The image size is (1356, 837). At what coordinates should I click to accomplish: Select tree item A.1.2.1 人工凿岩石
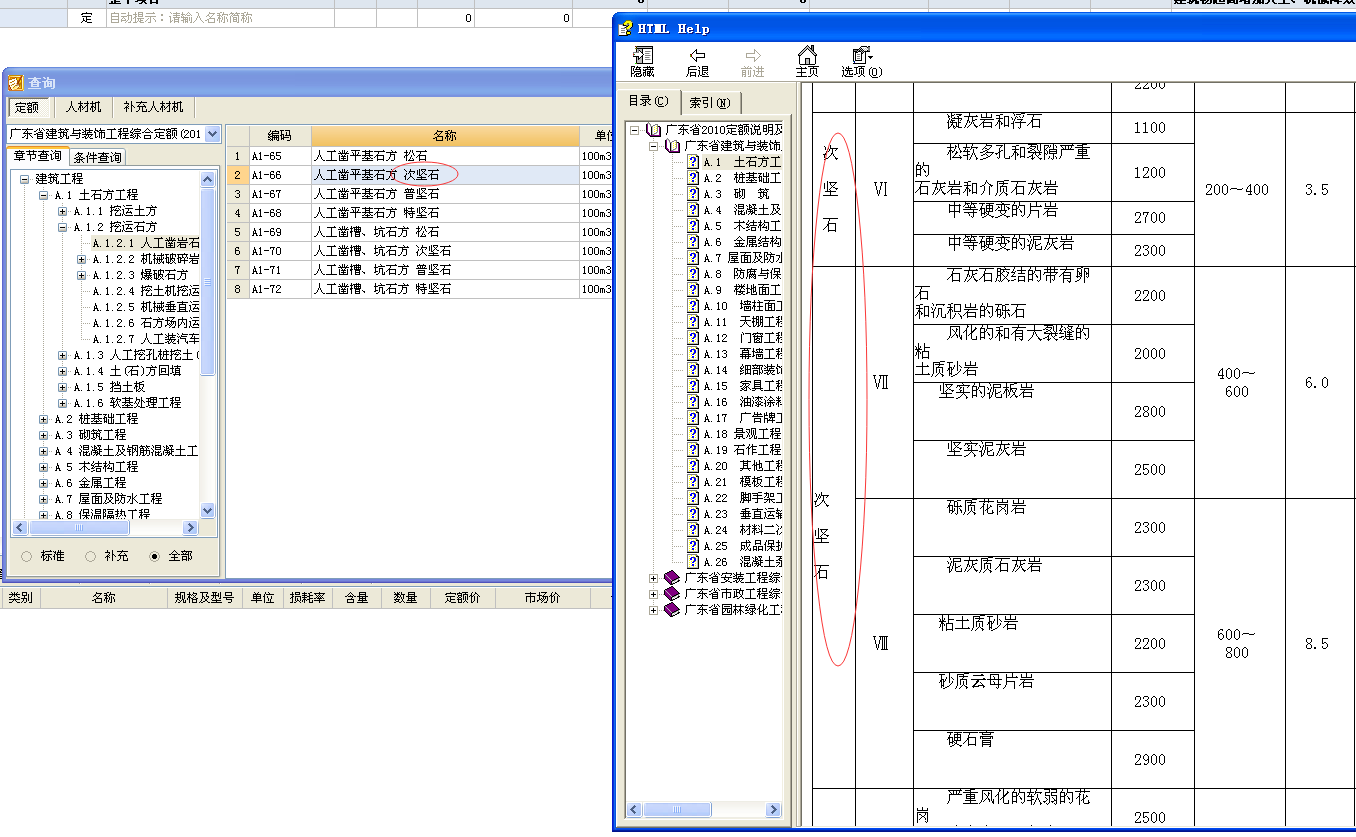tap(146, 243)
